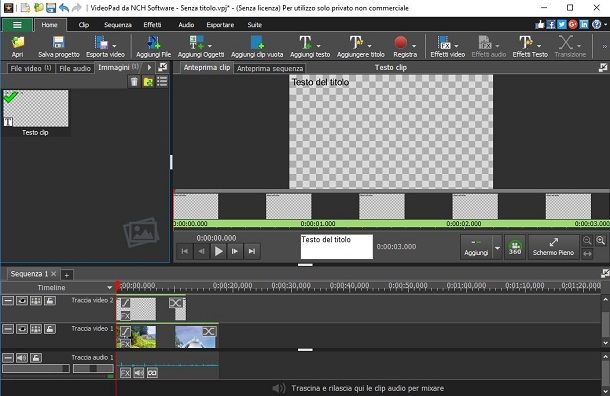The height and width of the screenshot is (396, 610).
Task: Jump to the start of the clip
Action: click(x=184, y=251)
